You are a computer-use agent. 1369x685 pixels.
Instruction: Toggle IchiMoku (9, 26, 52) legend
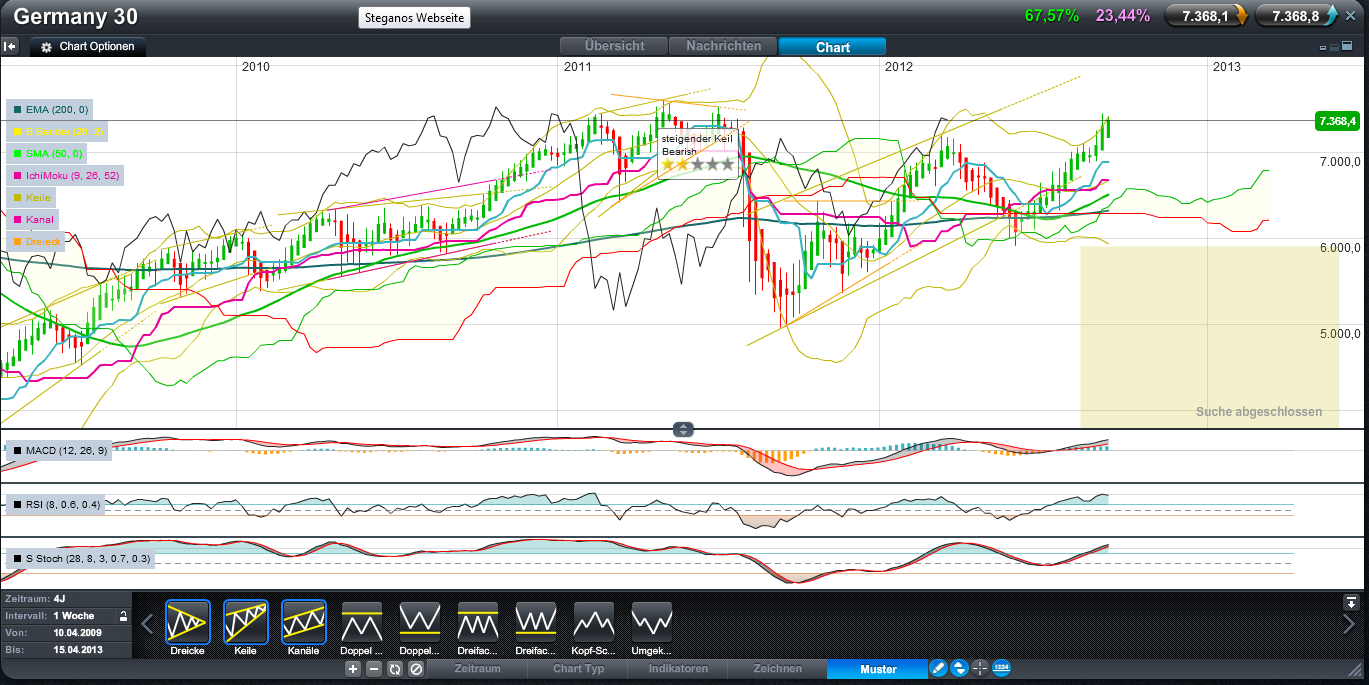(64, 175)
